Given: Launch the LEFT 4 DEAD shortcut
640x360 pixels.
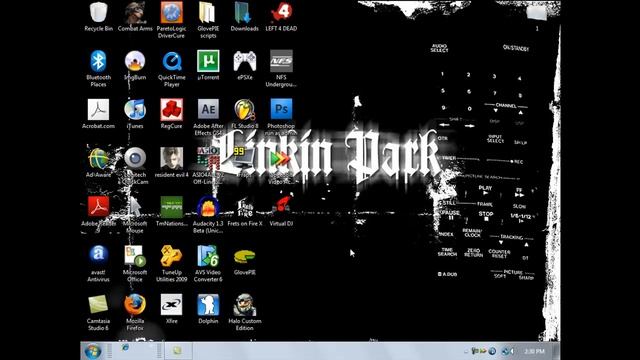Looking at the screenshot, I should (x=281, y=17).
